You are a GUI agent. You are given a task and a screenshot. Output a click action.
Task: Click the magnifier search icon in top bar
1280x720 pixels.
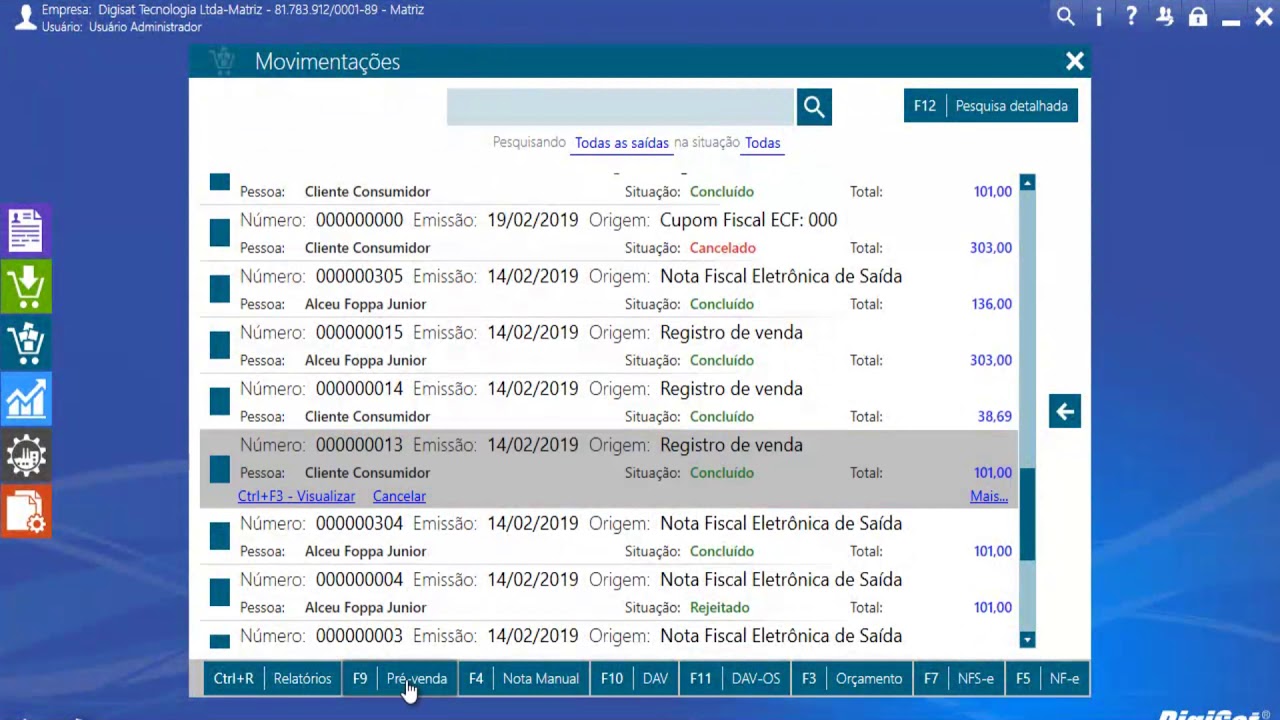(1066, 16)
